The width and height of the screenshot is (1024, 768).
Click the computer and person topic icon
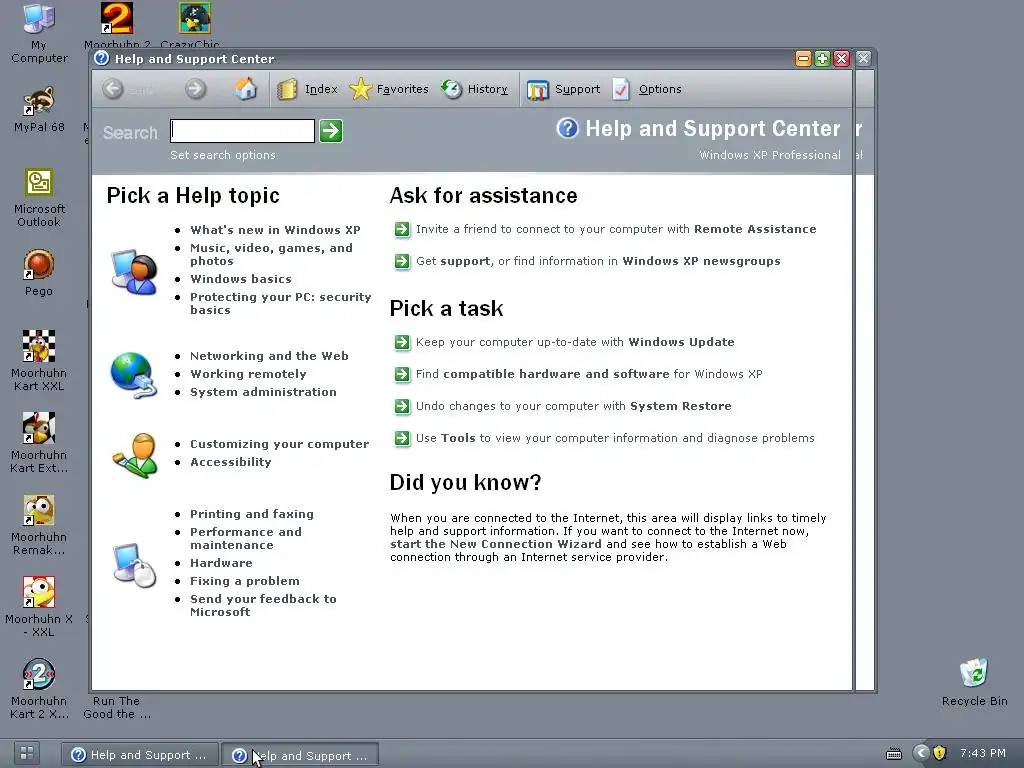click(135, 272)
